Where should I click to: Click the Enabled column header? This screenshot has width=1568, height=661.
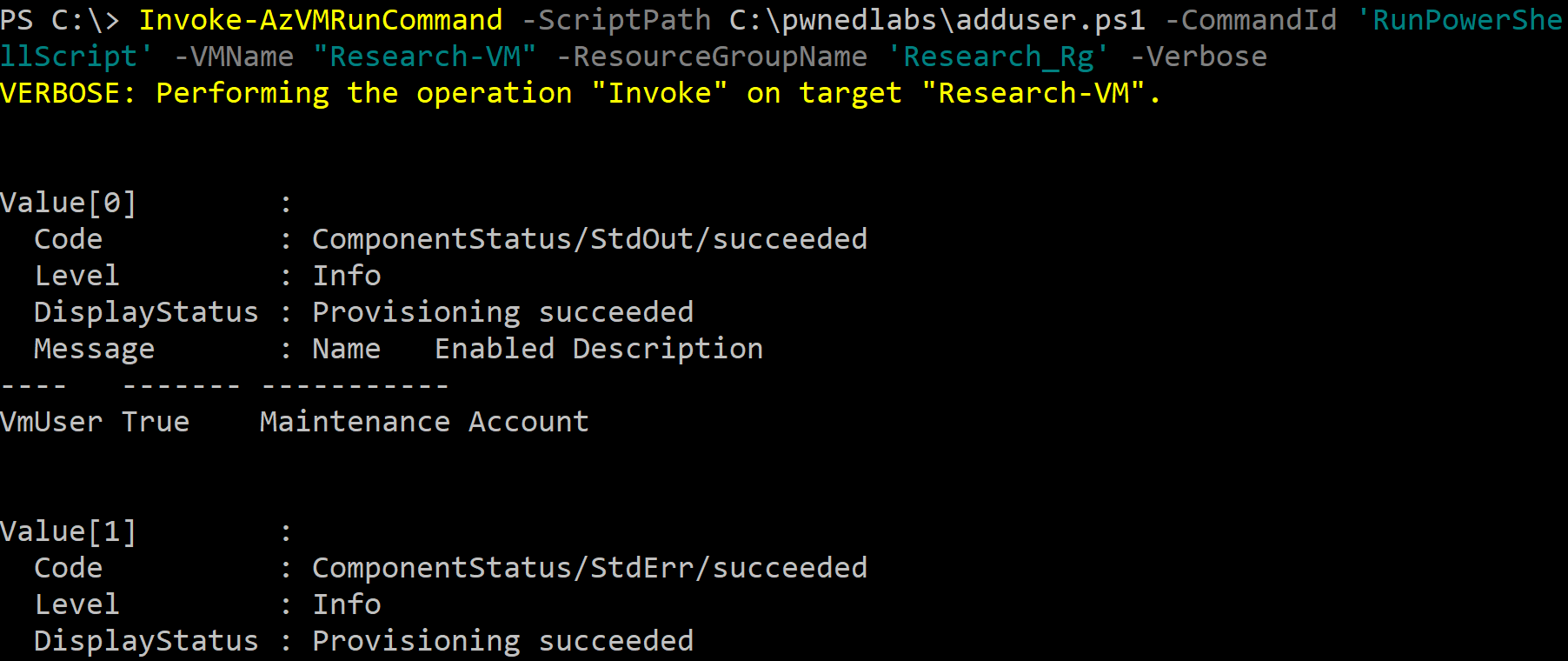pos(494,349)
